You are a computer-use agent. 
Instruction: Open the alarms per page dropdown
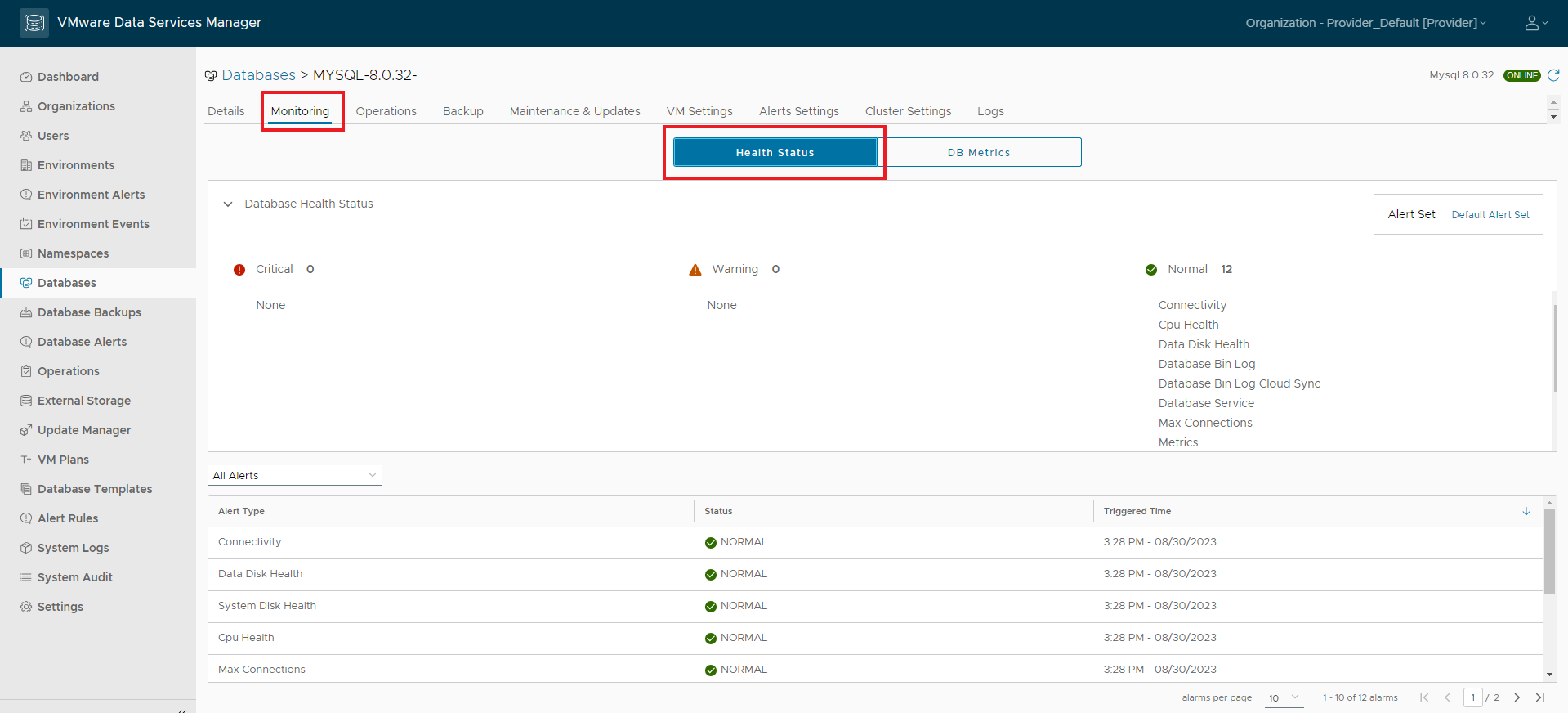tap(1284, 697)
